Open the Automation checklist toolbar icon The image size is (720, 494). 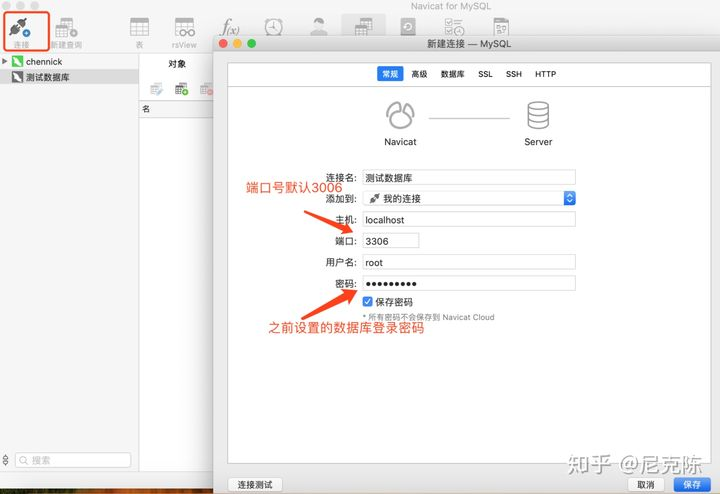pyautogui.click(x=454, y=27)
